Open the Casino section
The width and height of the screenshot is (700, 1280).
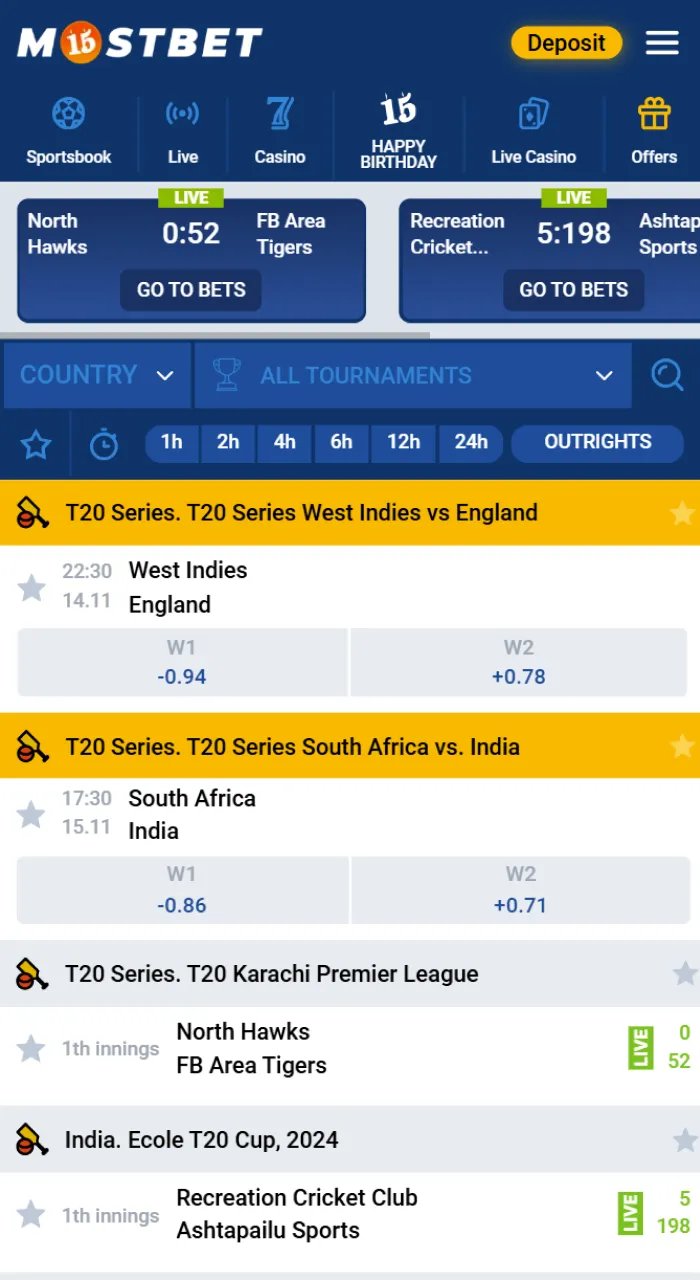tap(280, 128)
